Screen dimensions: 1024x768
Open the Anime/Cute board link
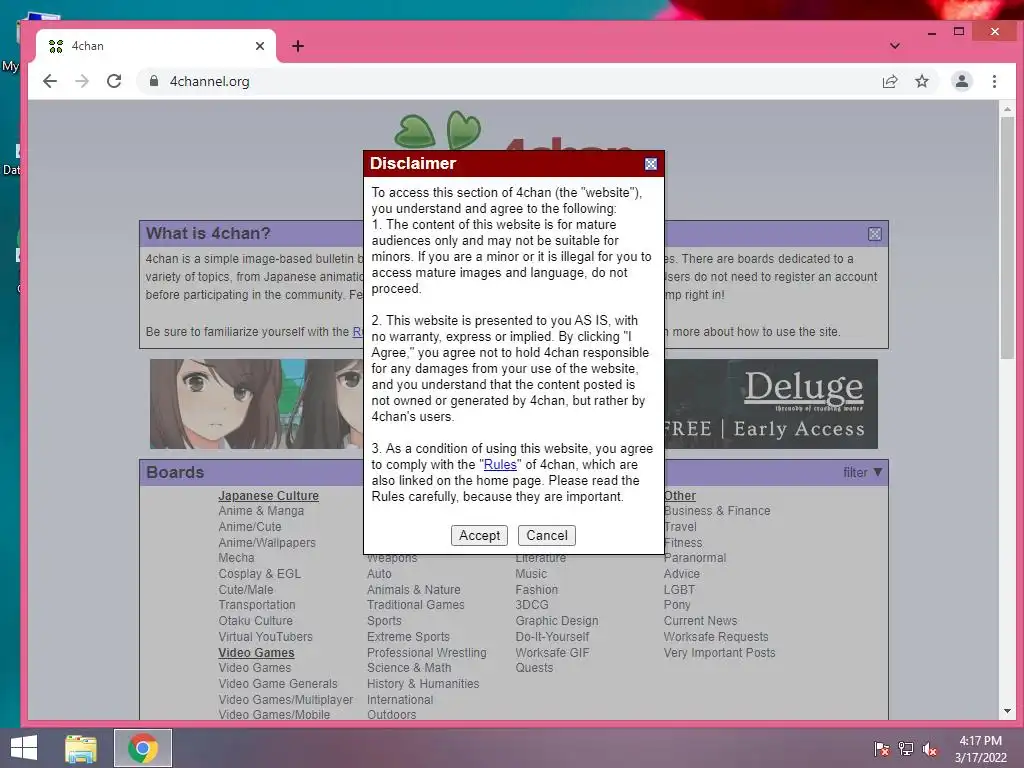tap(250, 526)
